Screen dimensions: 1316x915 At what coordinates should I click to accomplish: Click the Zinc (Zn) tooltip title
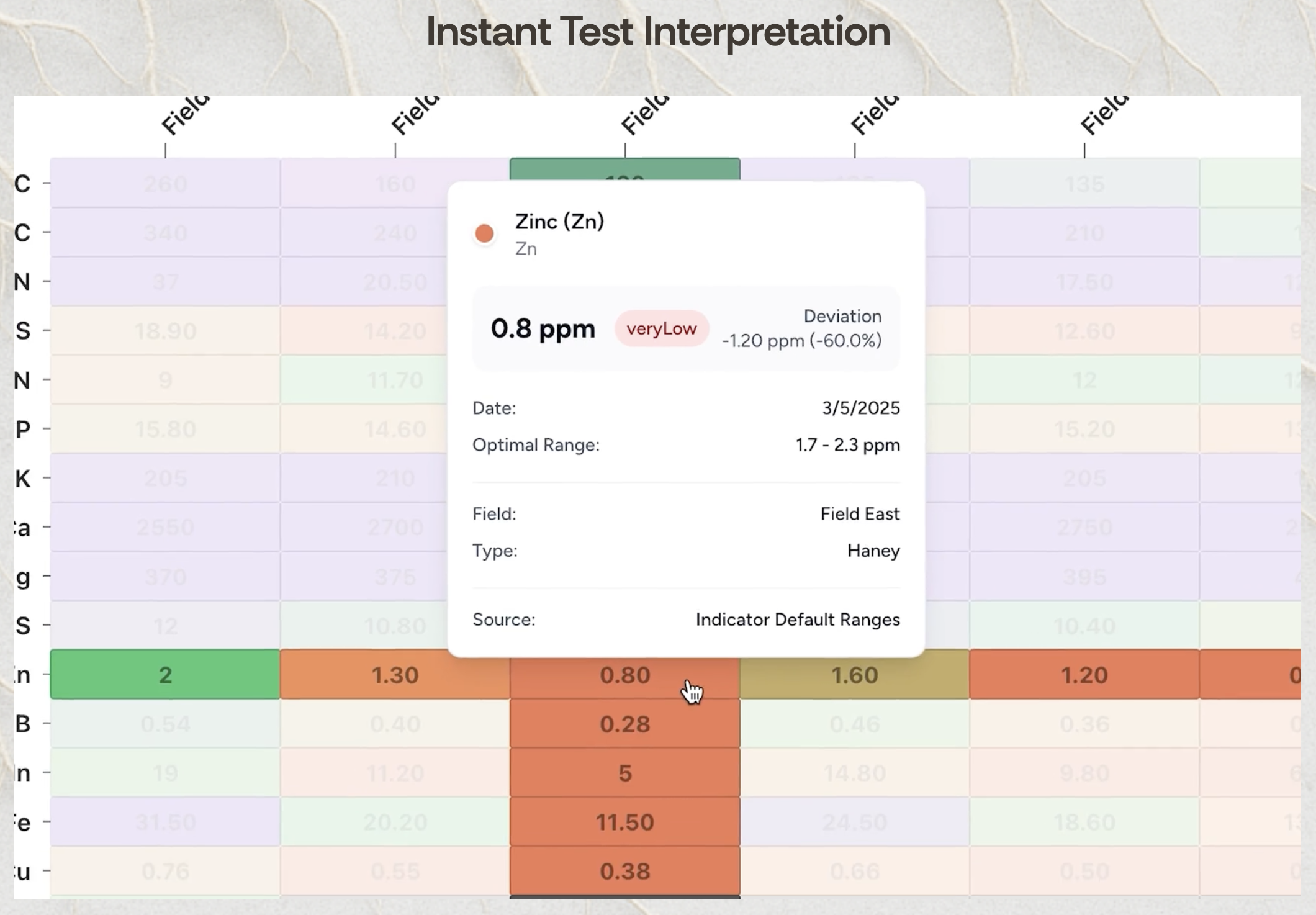click(x=559, y=222)
